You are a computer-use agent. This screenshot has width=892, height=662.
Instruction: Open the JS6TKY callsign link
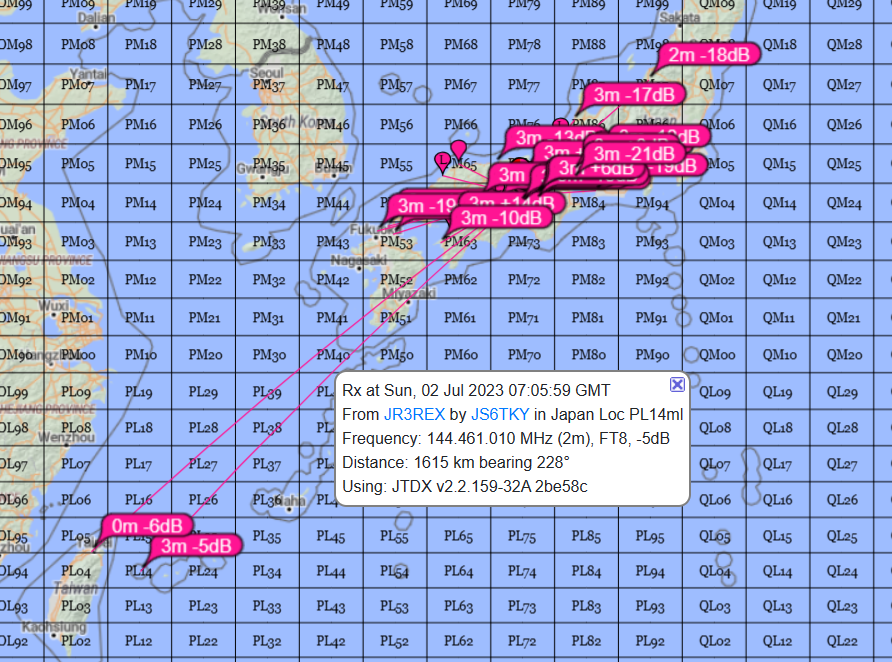(500, 415)
